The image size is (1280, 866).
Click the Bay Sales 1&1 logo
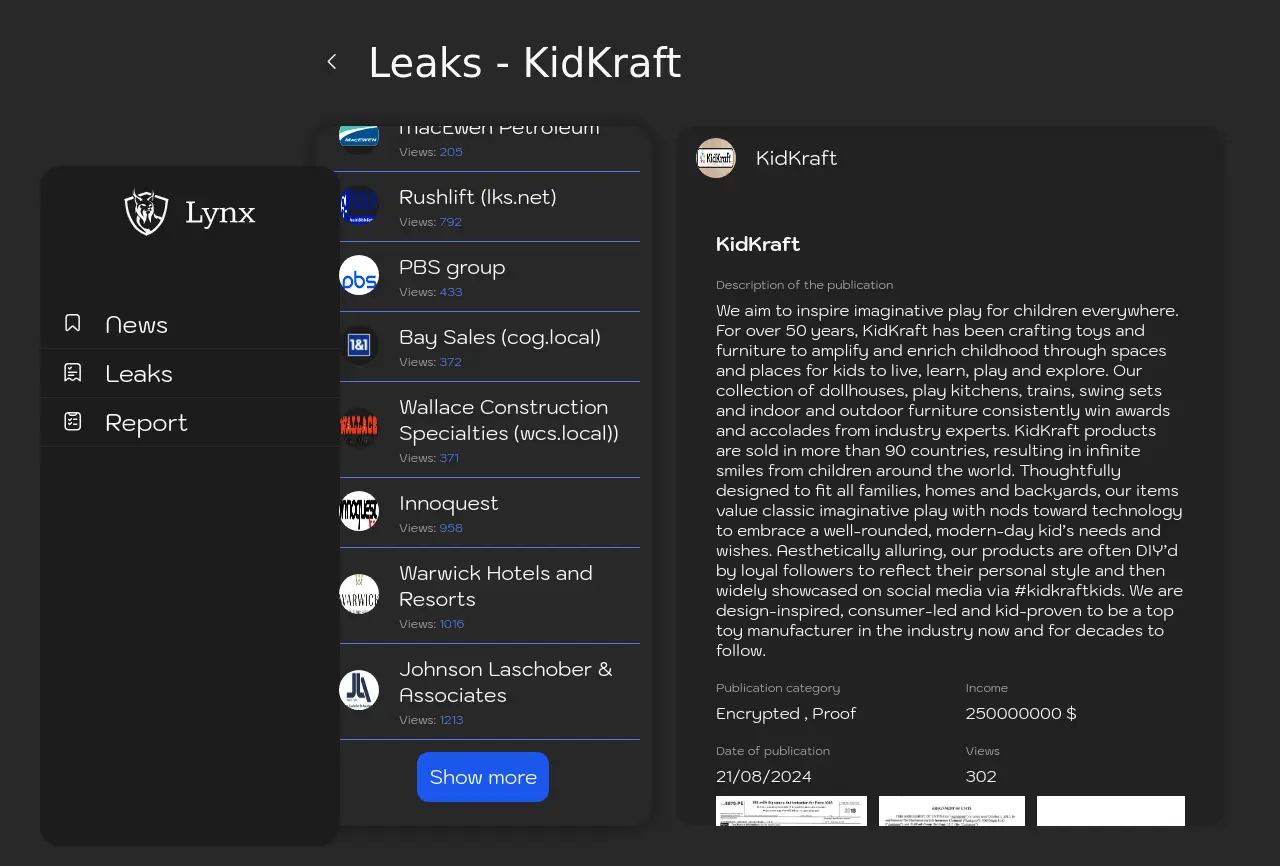coord(359,346)
